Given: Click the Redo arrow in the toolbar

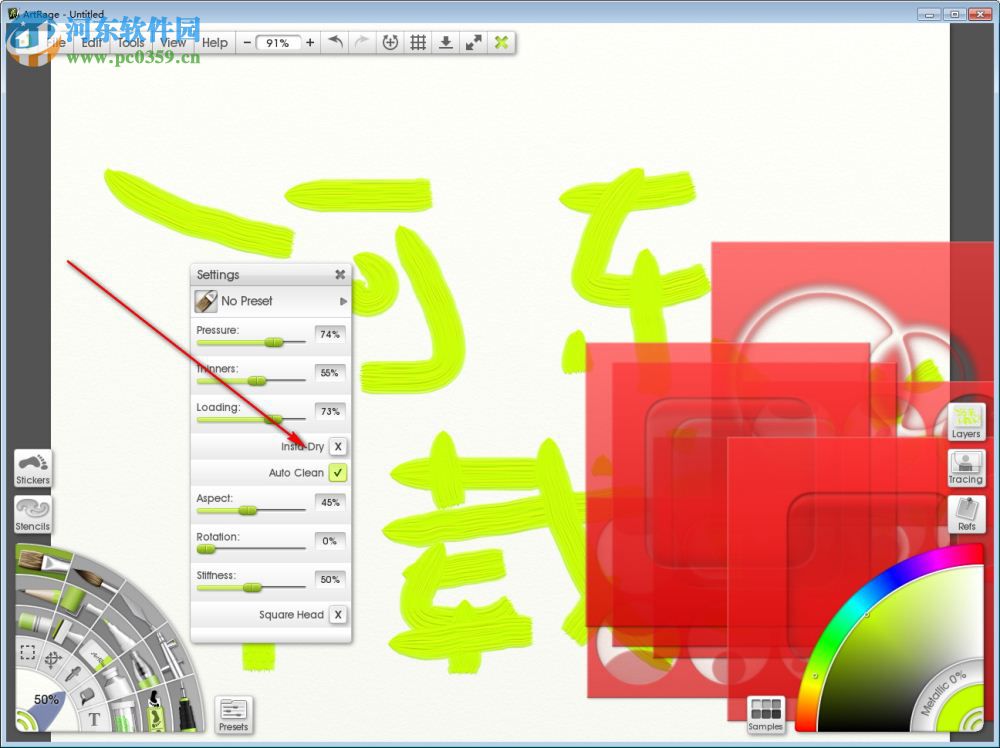Looking at the screenshot, I should pos(362,42).
